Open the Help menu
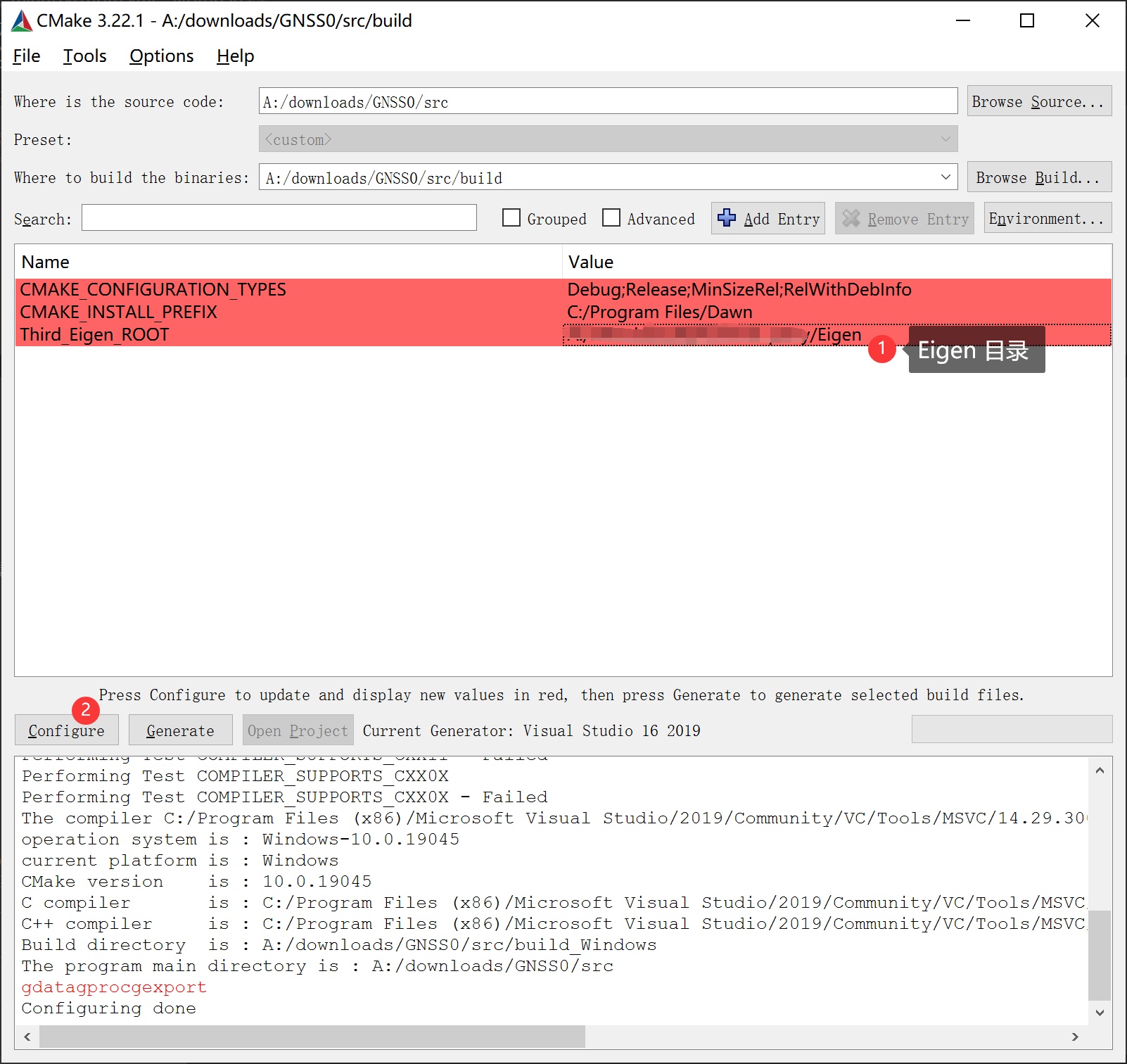This screenshot has height=1064, width=1127. tap(235, 56)
